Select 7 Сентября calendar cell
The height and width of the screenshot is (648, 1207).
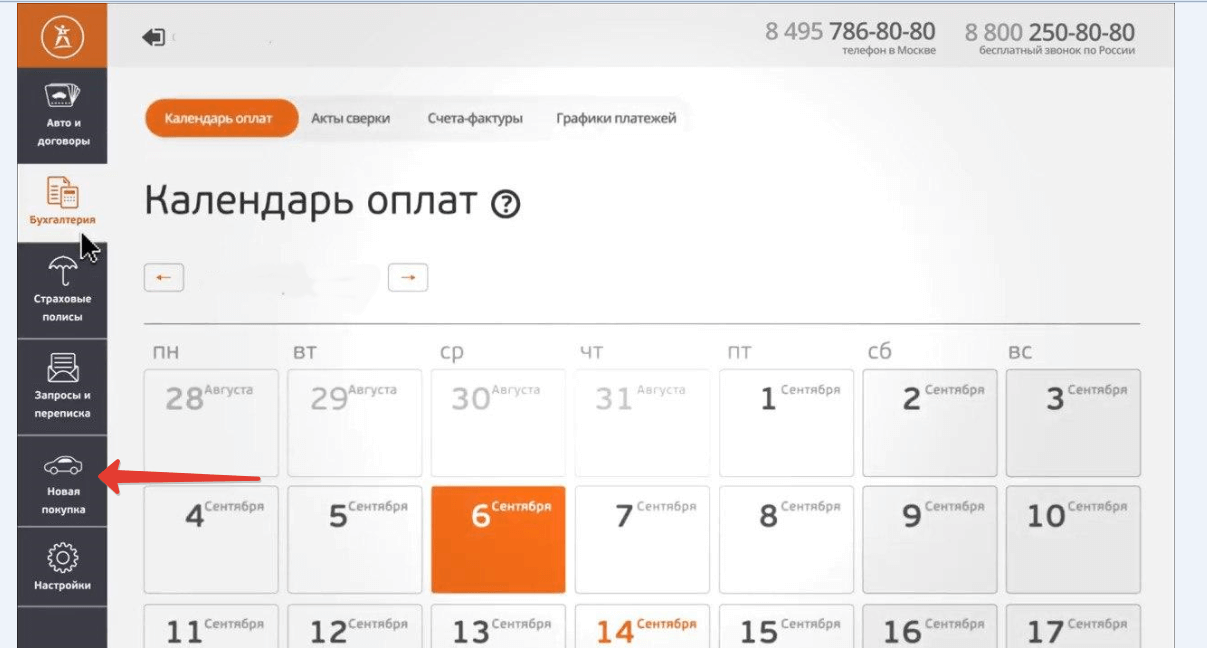coord(642,540)
